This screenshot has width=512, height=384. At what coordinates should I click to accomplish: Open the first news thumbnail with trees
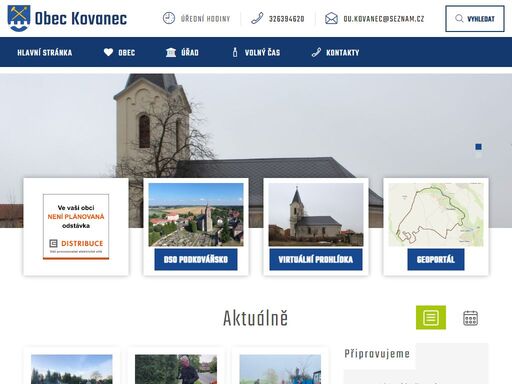click(x=72, y=369)
